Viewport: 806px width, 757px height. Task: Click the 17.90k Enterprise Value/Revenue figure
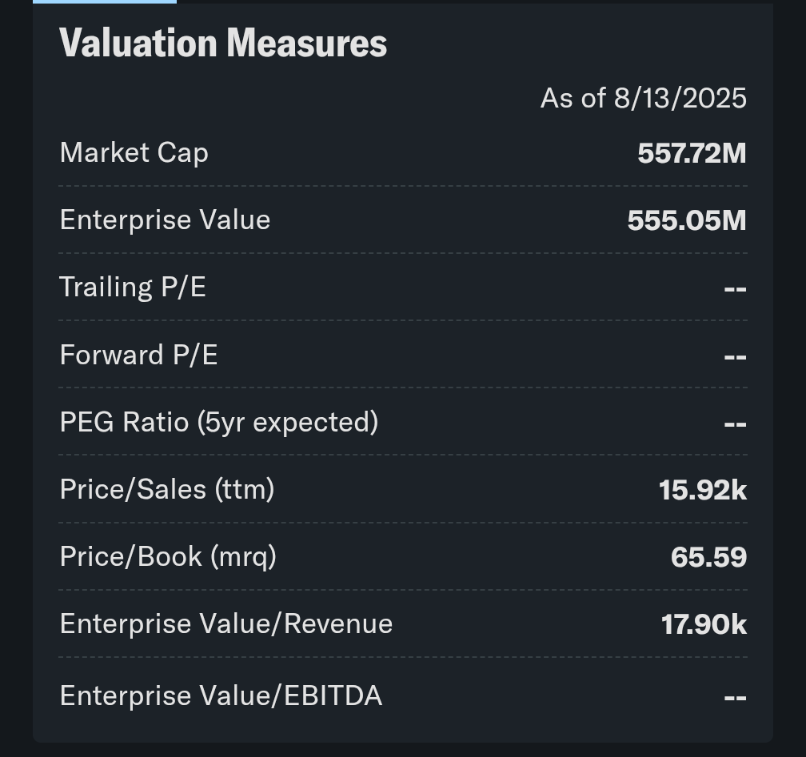pos(703,625)
